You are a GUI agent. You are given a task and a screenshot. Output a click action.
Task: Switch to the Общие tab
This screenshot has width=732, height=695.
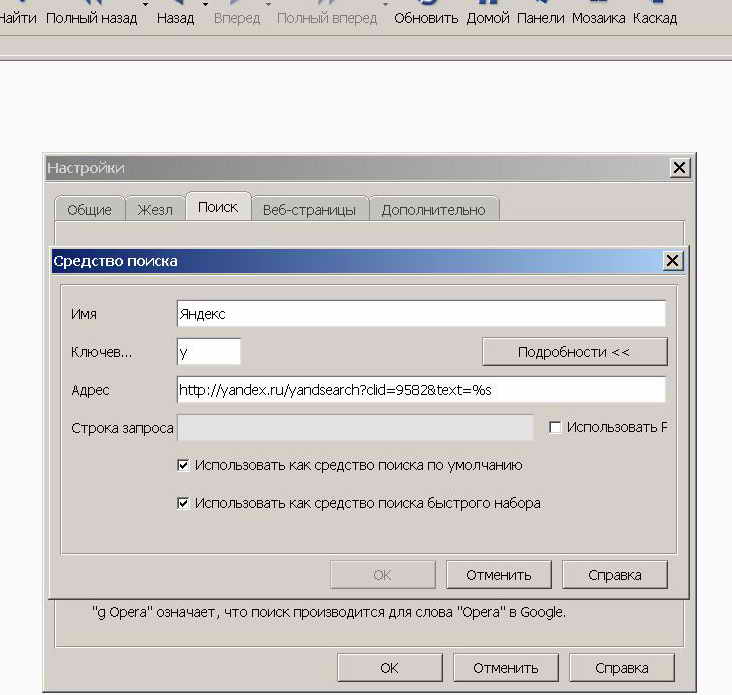[89, 210]
